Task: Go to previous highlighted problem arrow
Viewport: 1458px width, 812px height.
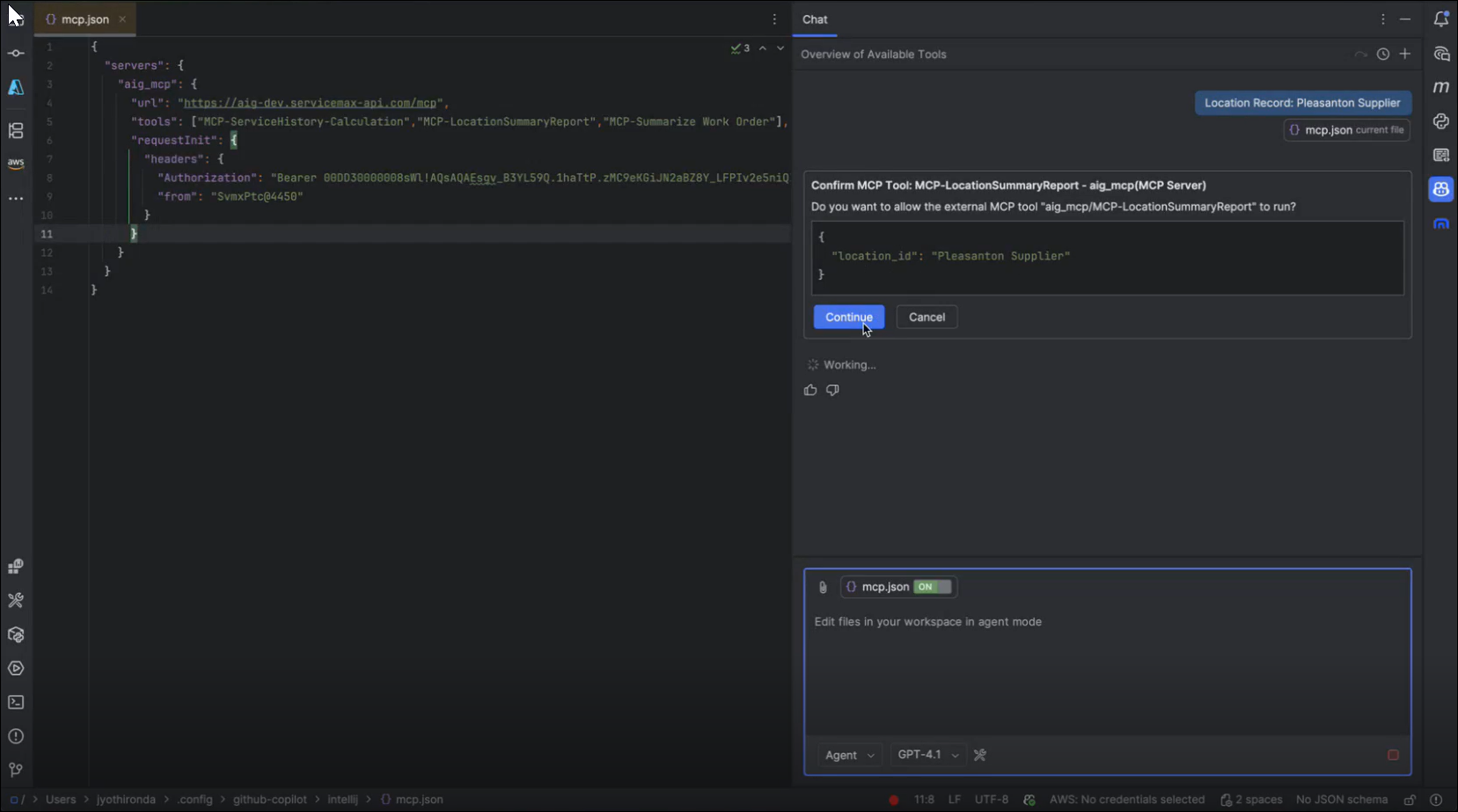Action: click(x=763, y=48)
